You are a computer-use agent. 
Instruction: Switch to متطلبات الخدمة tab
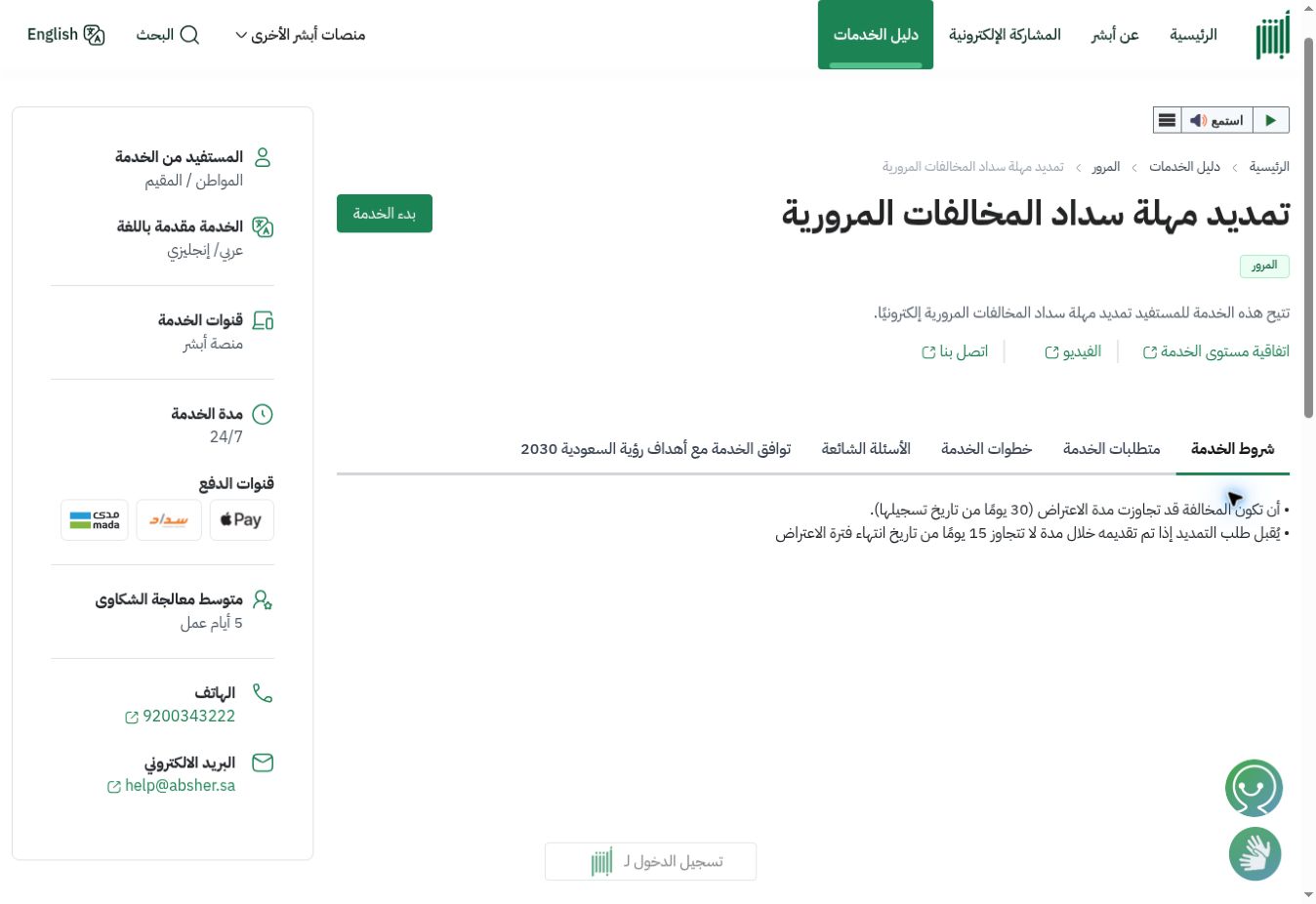1111,449
